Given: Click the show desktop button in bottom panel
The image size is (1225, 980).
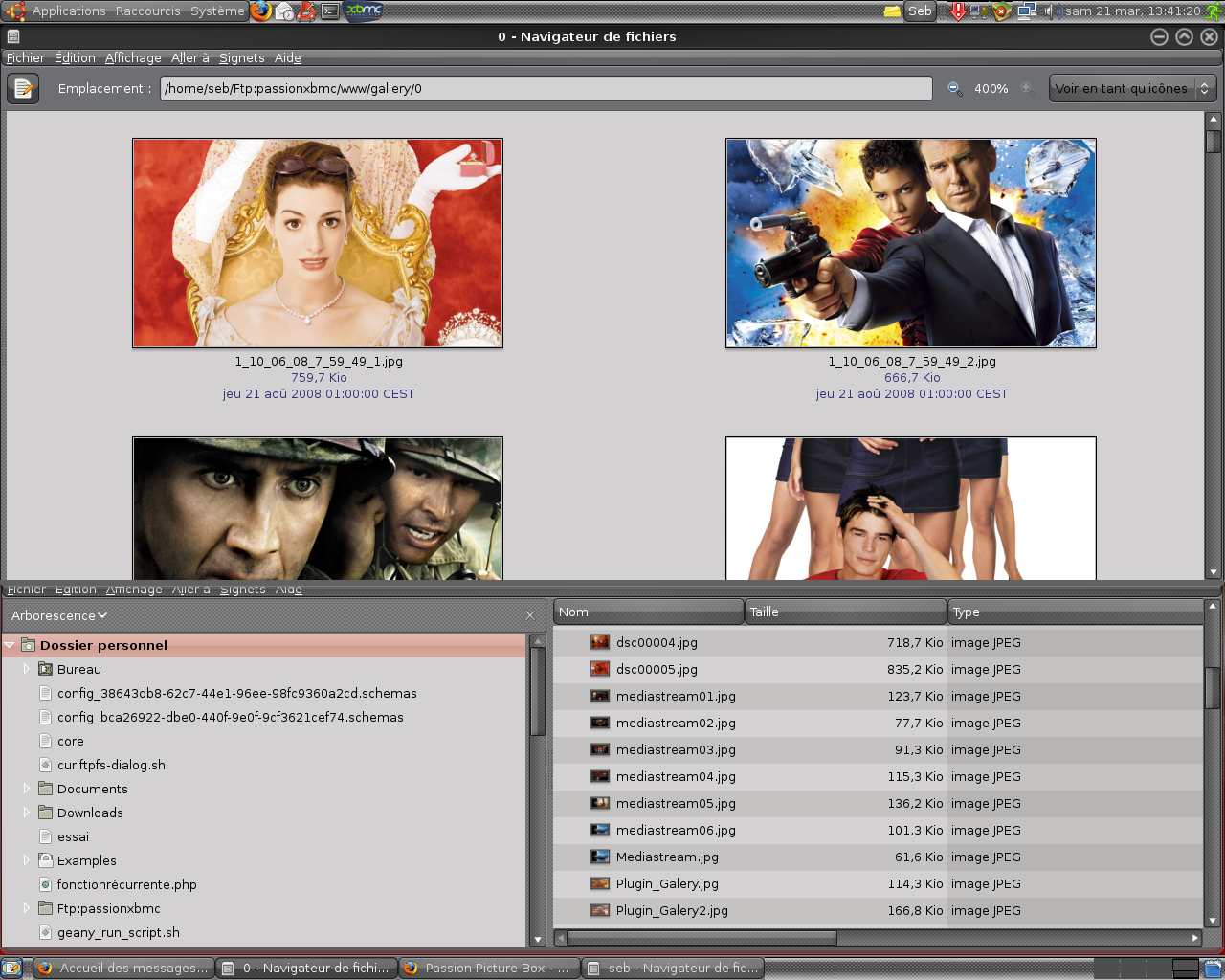Looking at the screenshot, I should (11, 969).
